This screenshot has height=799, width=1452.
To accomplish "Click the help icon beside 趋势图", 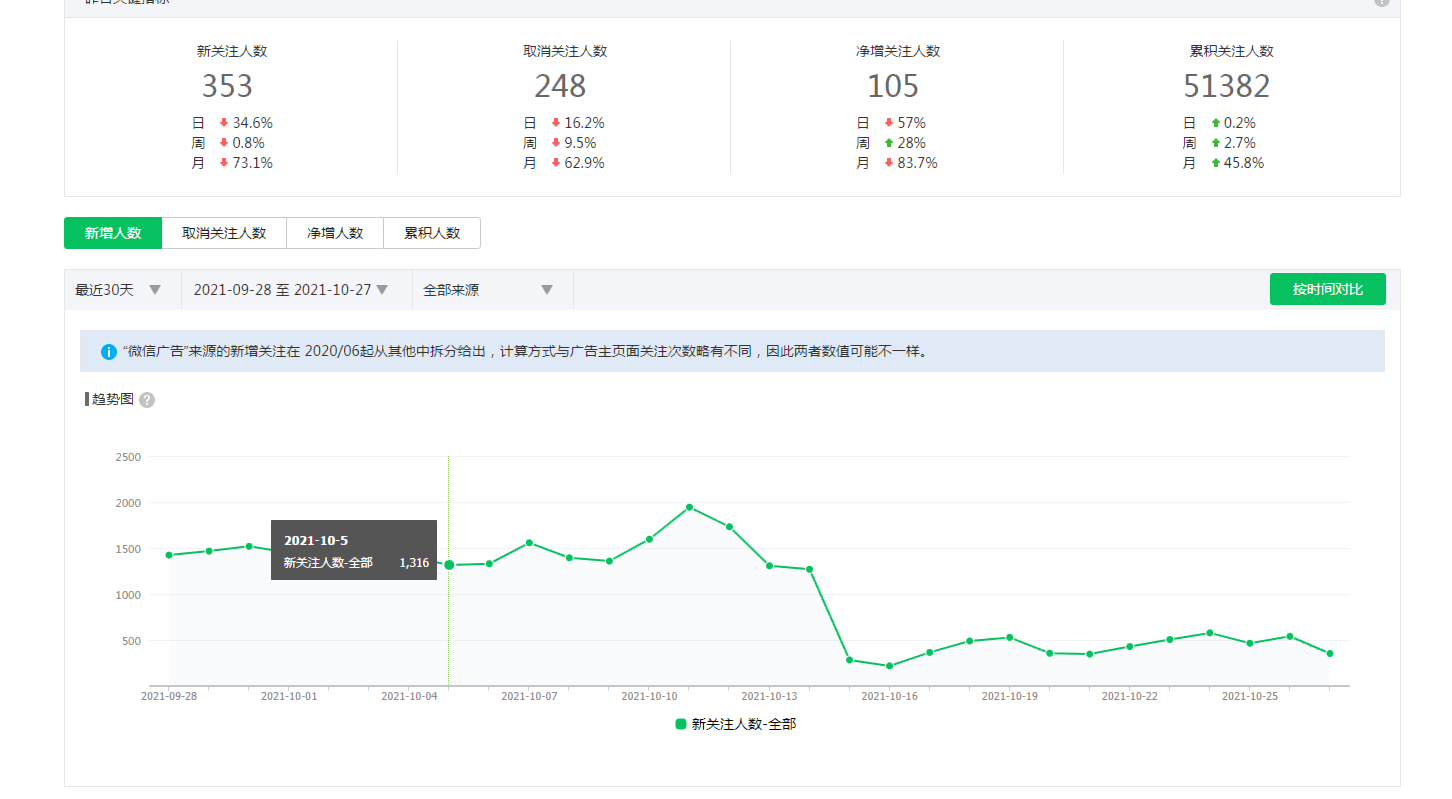I will coord(147,400).
